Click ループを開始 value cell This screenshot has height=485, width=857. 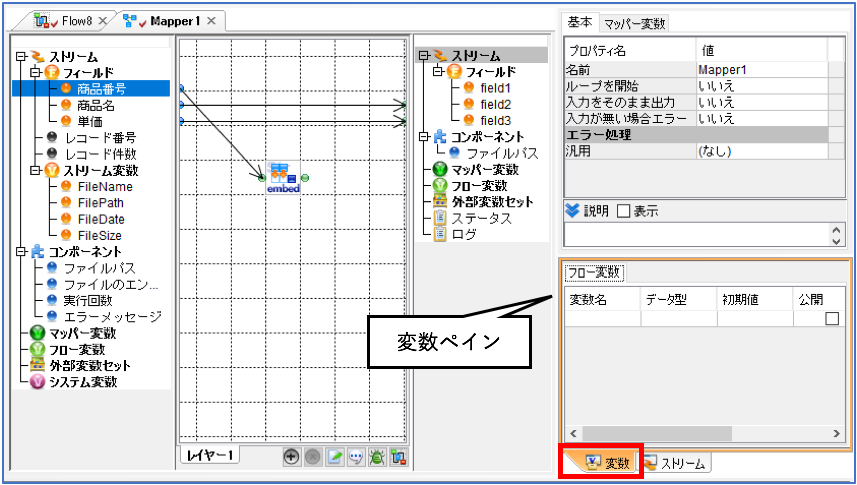(x=762, y=86)
